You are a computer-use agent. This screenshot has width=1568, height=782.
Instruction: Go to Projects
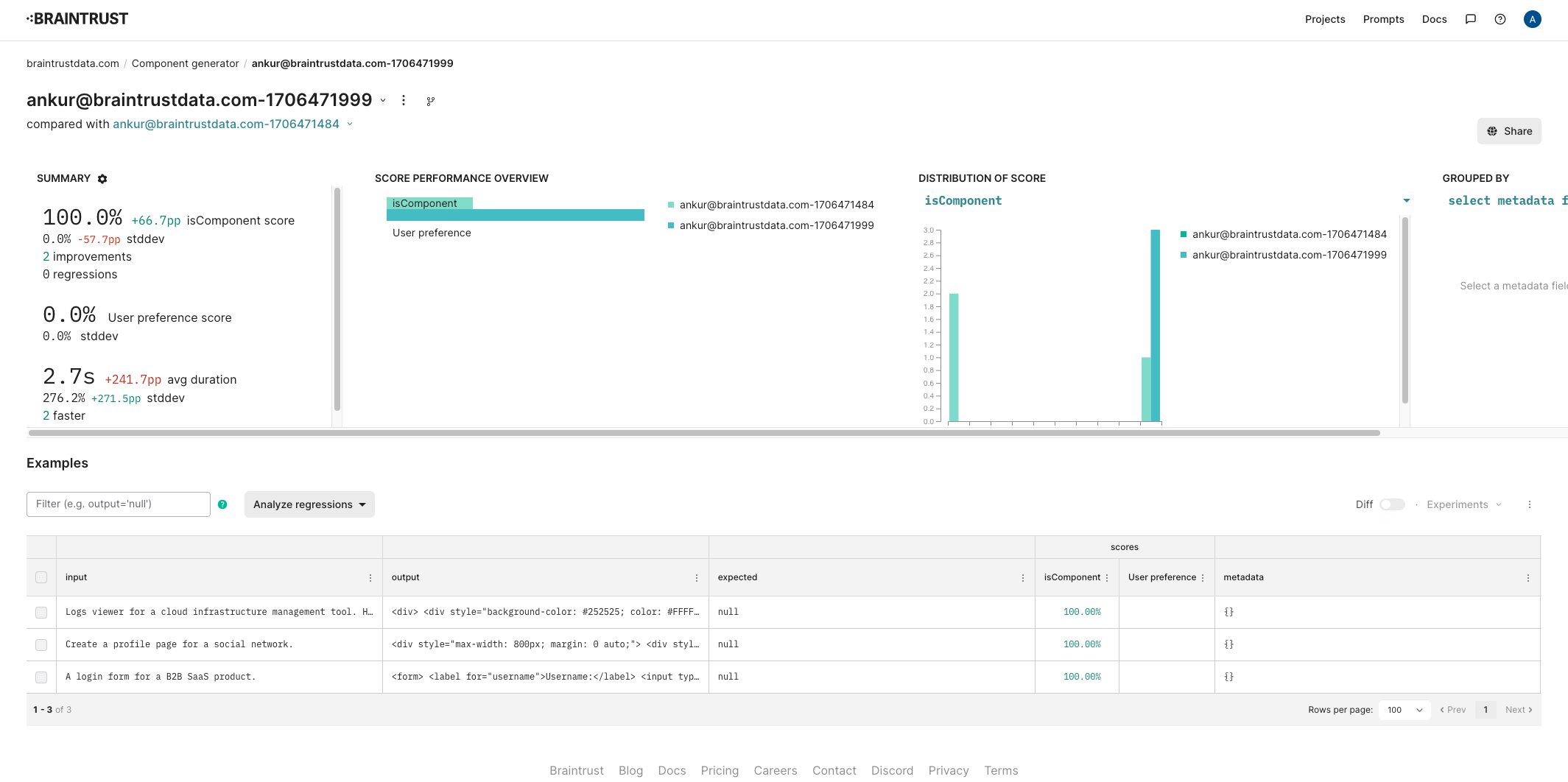click(1325, 19)
